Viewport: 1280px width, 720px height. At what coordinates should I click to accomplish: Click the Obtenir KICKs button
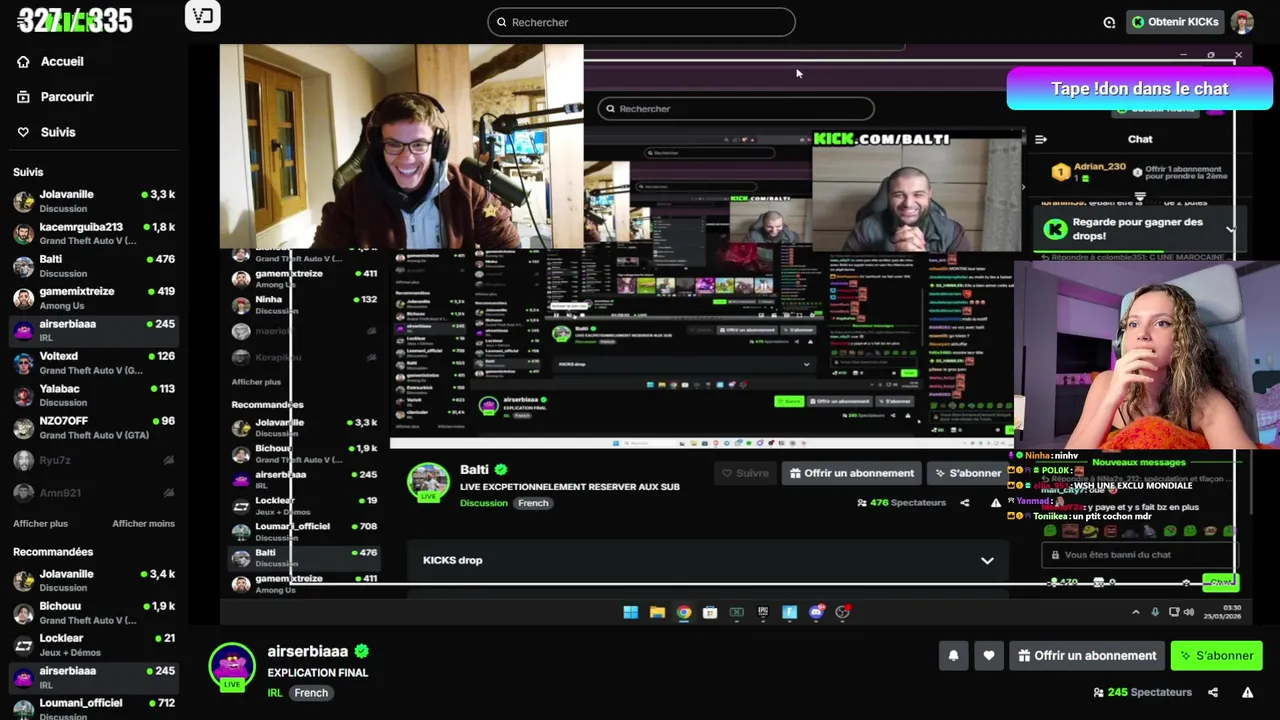pos(1174,22)
